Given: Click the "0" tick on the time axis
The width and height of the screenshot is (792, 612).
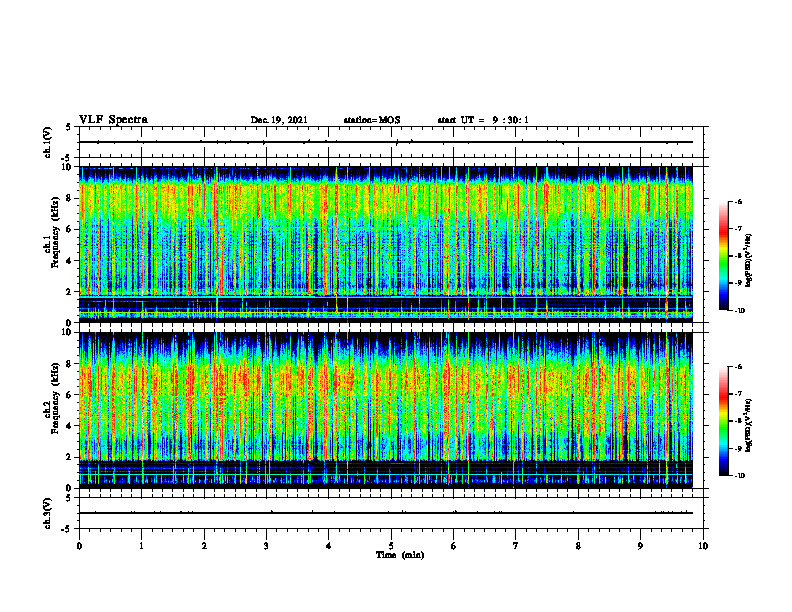Looking at the screenshot, I should 79,546.
